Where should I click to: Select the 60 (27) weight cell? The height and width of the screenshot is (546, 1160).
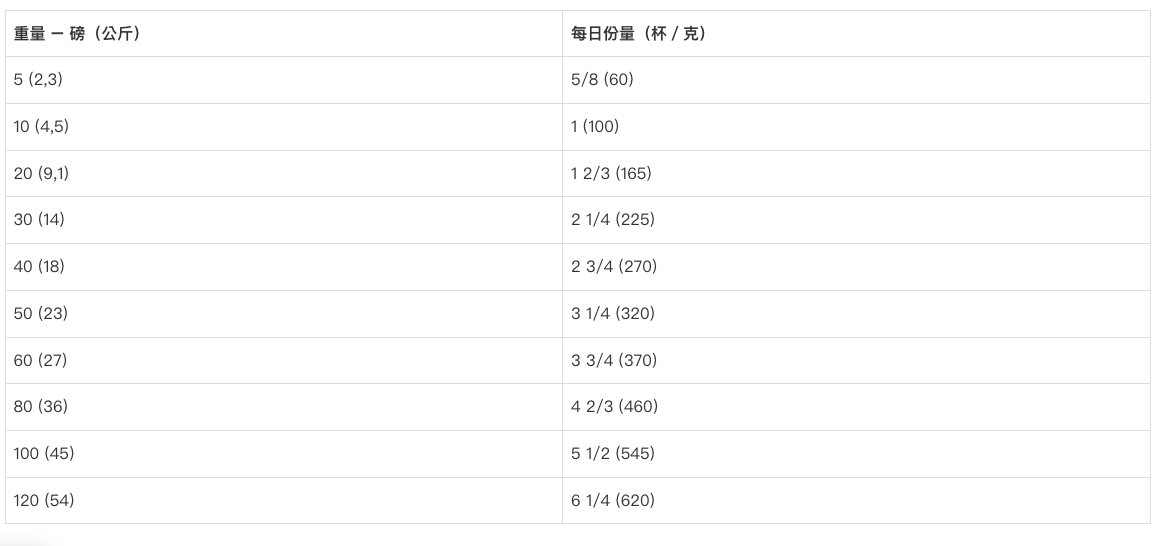[x=41, y=360]
